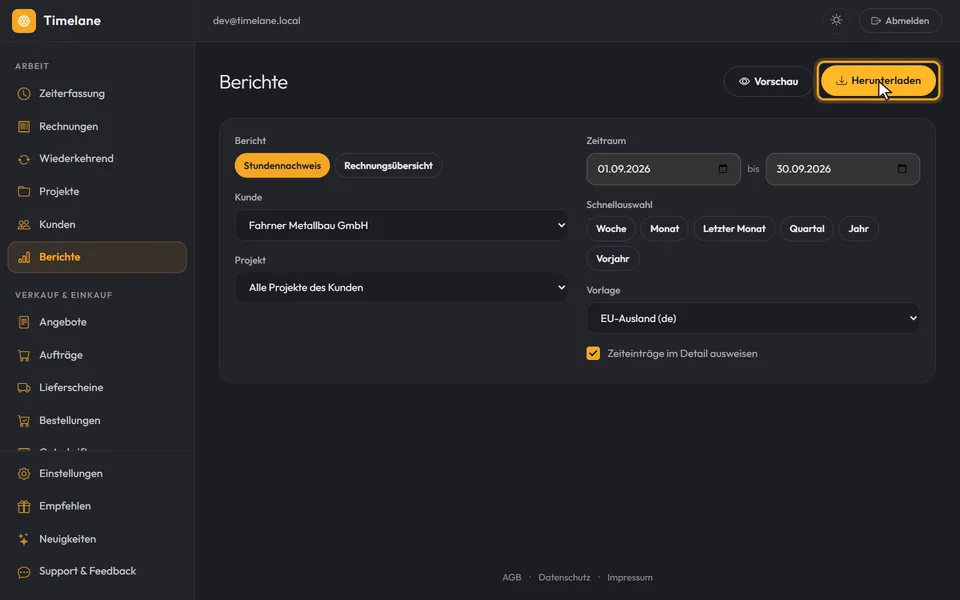Click the Neuigkeiten sparkle icon
The image size is (960, 600).
coord(24,539)
